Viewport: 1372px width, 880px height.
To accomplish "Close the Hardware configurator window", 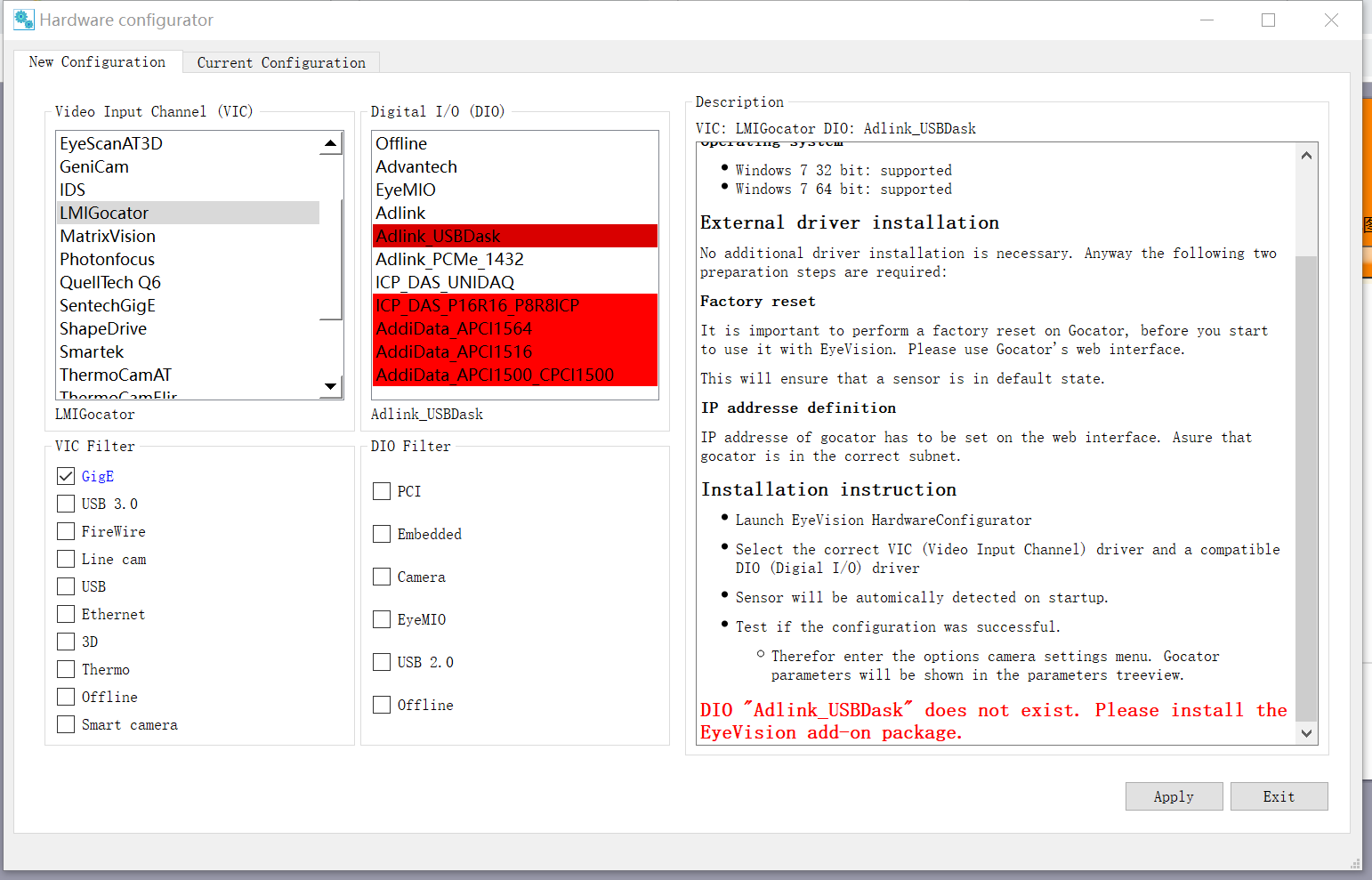I will point(1331,20).
